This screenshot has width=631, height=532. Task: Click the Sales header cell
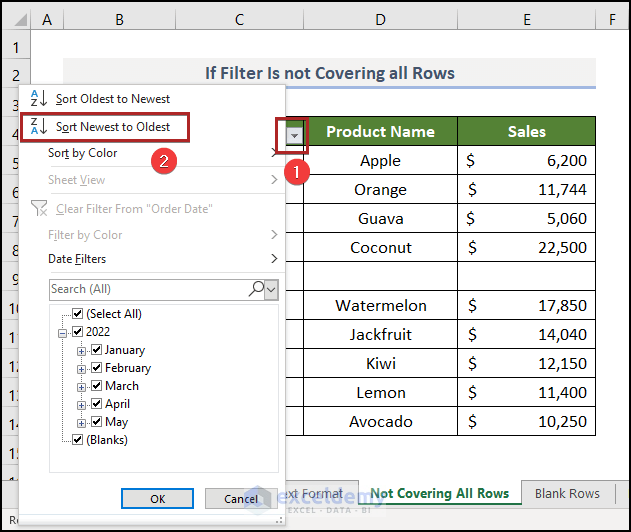pyautogui.click(x=526, y=131)
